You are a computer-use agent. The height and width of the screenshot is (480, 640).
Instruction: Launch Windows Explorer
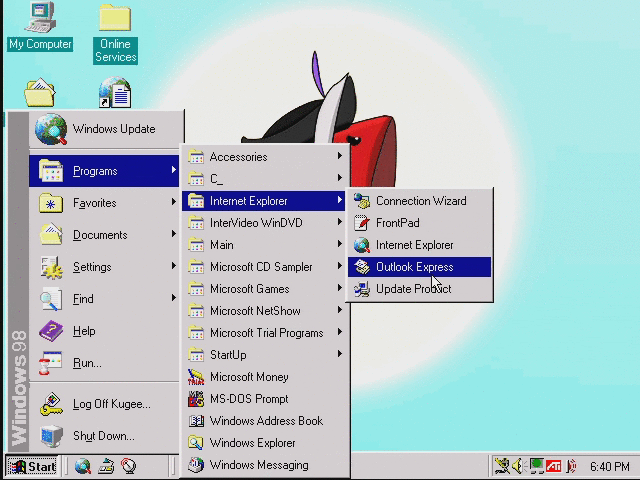264,443
